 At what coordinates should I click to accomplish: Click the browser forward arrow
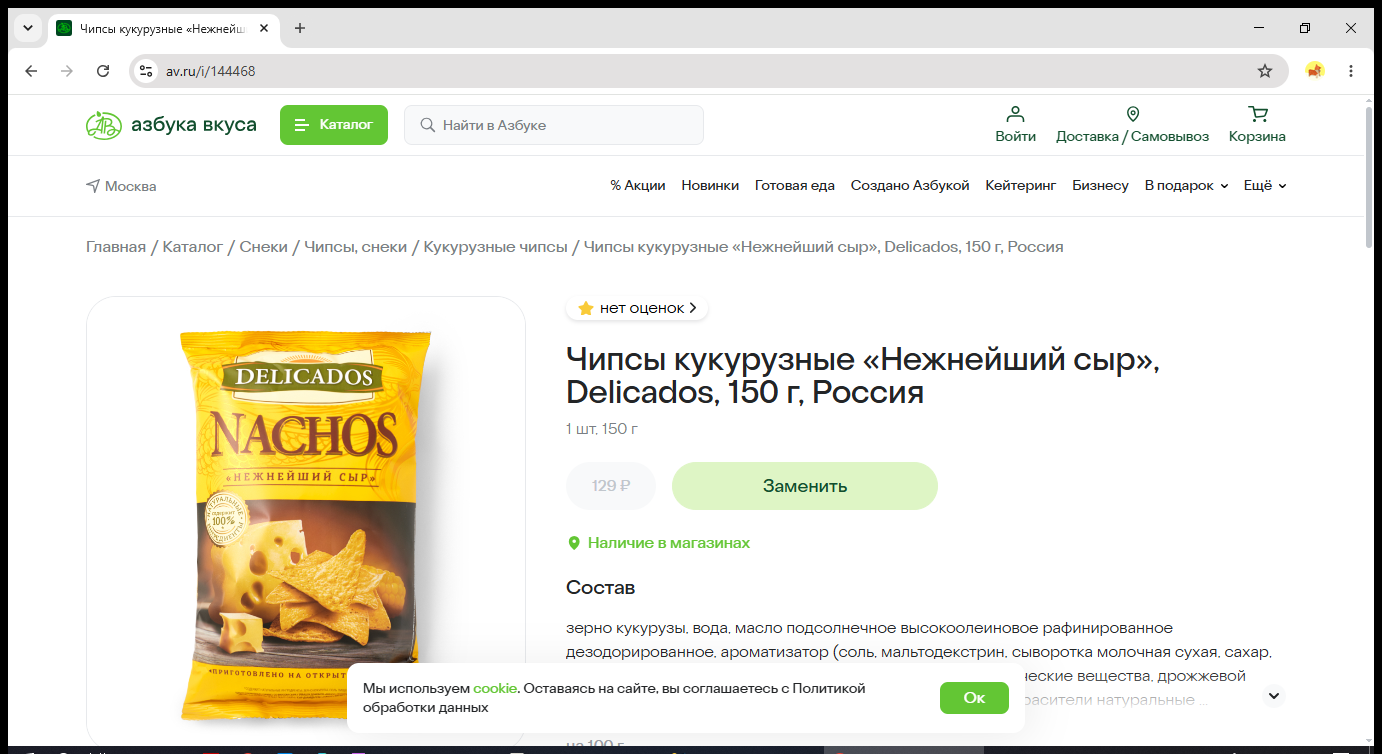67,71
